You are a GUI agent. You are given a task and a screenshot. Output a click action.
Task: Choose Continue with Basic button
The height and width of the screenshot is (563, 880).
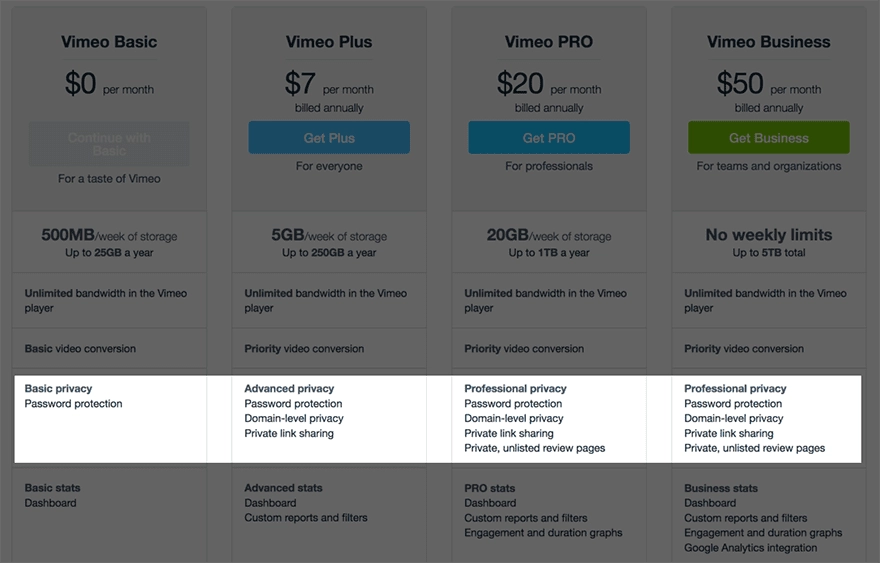click(109, 144)
